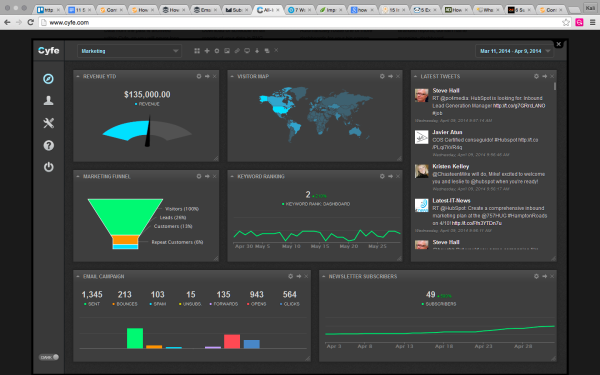
Task: Open the Marketing dashboard dropdown
Action: [x=129, y=51]
